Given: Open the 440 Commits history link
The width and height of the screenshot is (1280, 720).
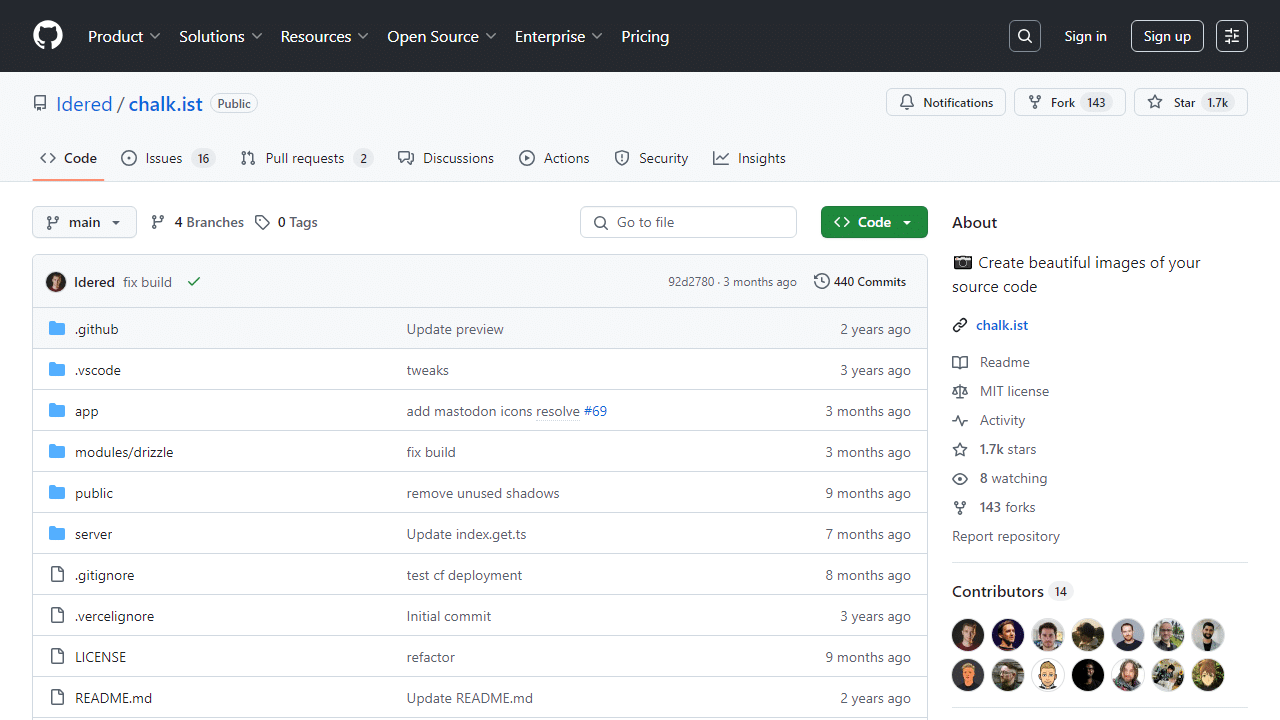Looking at the screenshot, I should 860,282.
